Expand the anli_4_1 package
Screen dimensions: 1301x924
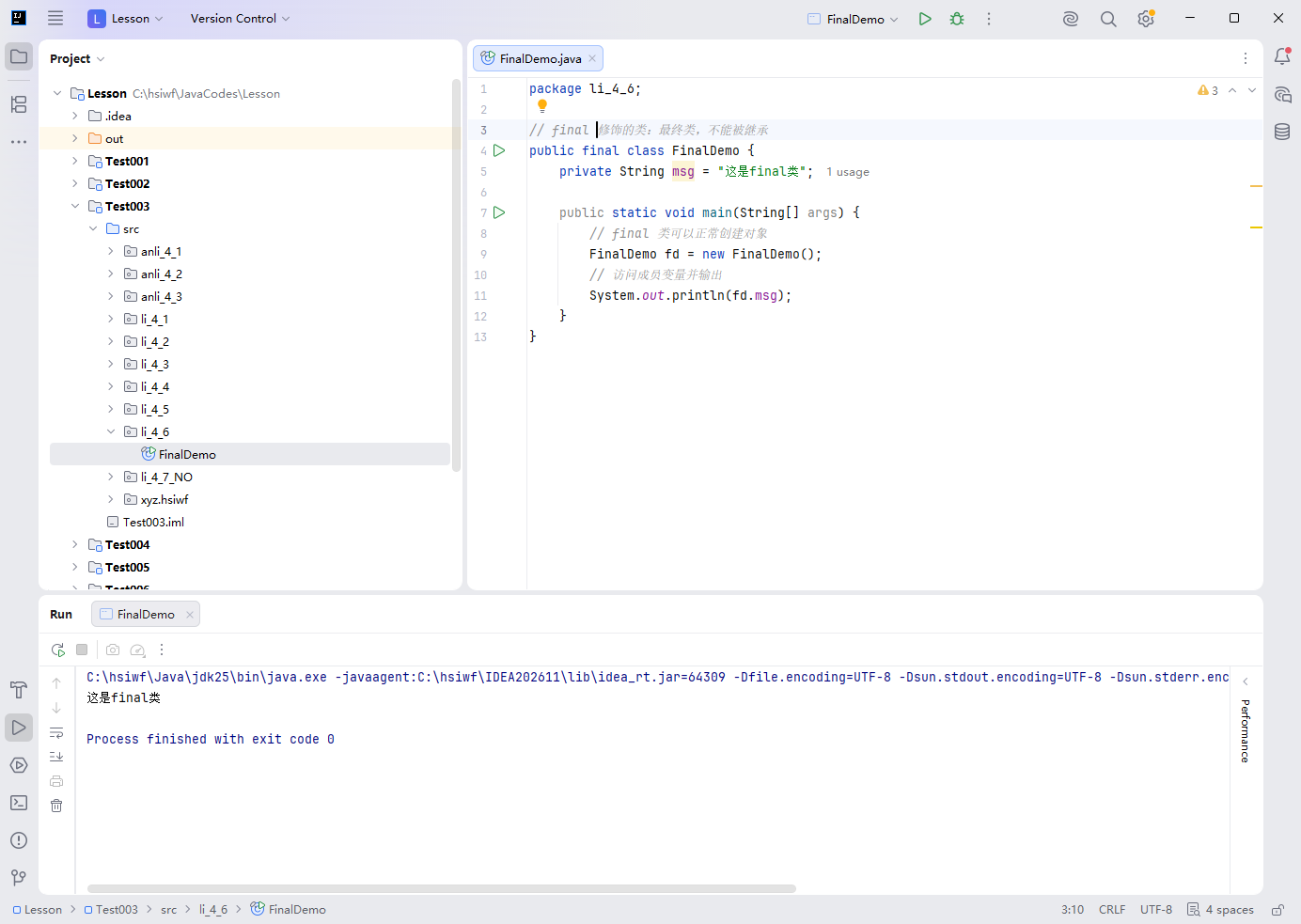pos(111,251)
